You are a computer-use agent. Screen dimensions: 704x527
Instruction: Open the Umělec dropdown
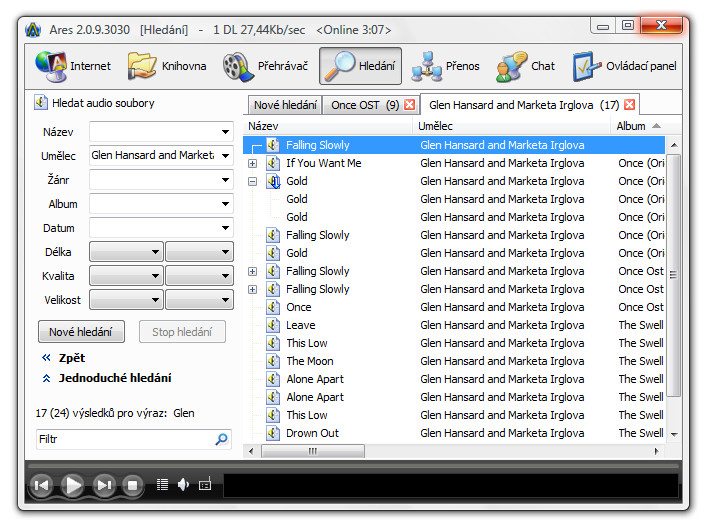(225, 156)
